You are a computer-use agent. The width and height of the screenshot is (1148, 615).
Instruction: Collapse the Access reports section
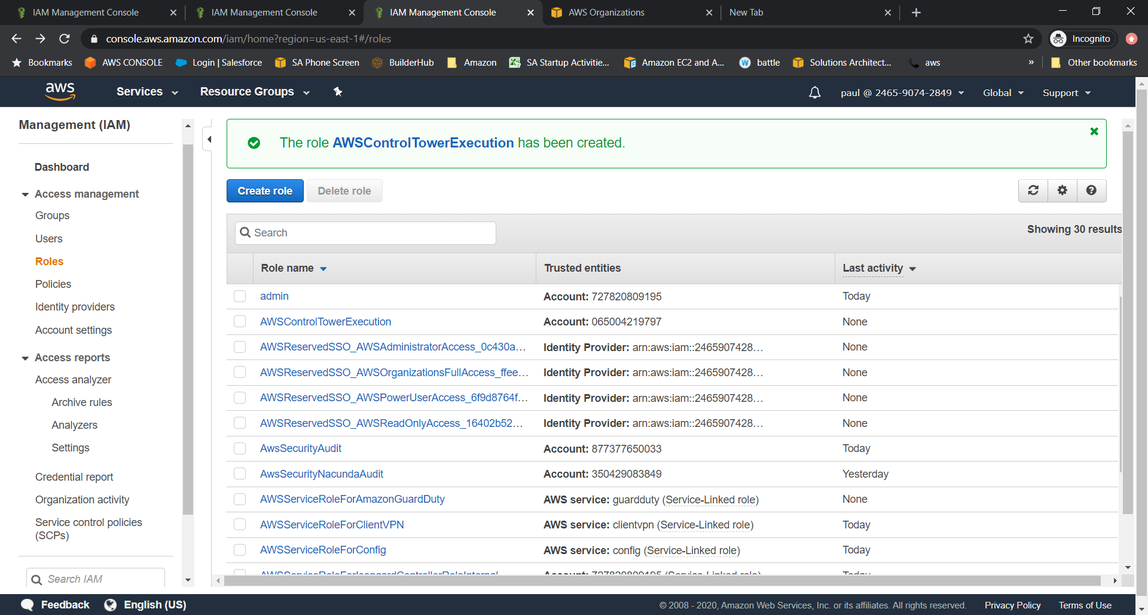click(25, 358)
